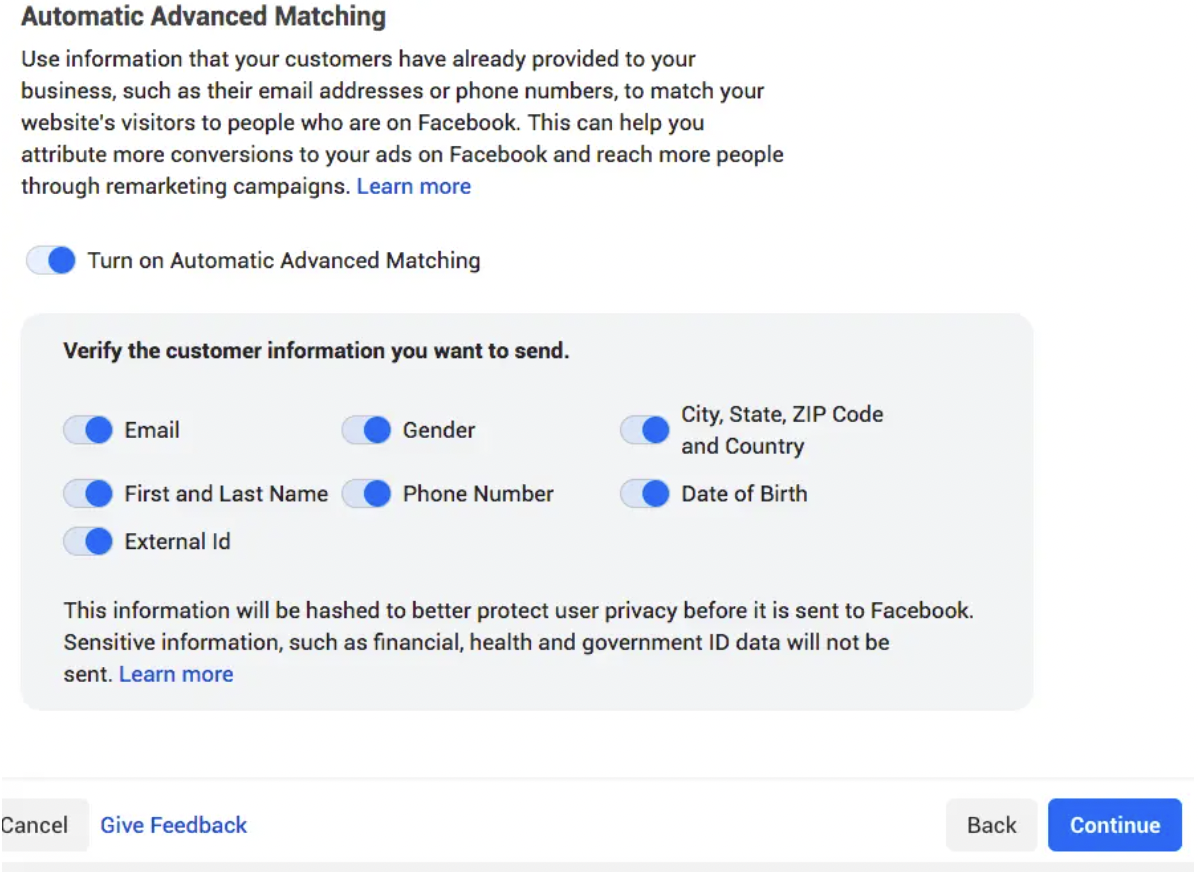
Task: Open Learn more link about hashed information
Action: pos(176,674)
